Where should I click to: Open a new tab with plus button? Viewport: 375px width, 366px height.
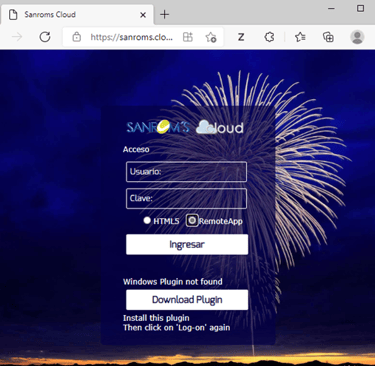click(164, 14)
